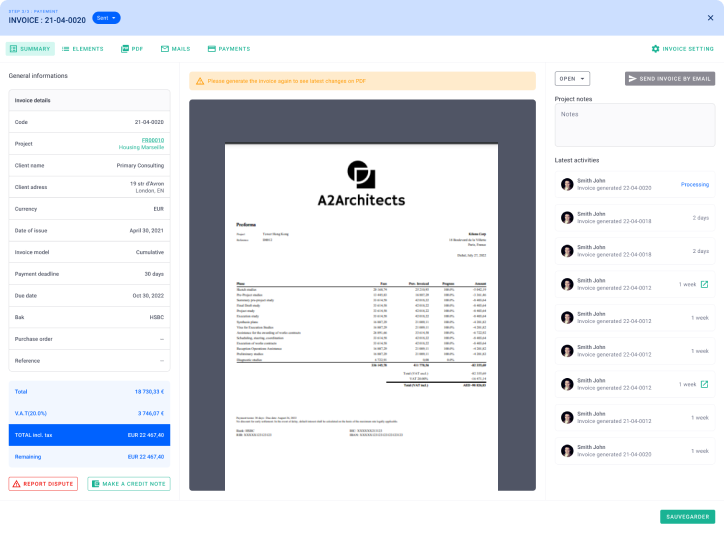This screenshot has width=724, height=533.
Task: Open the FR20010 project link
Action: pos(152,140)
